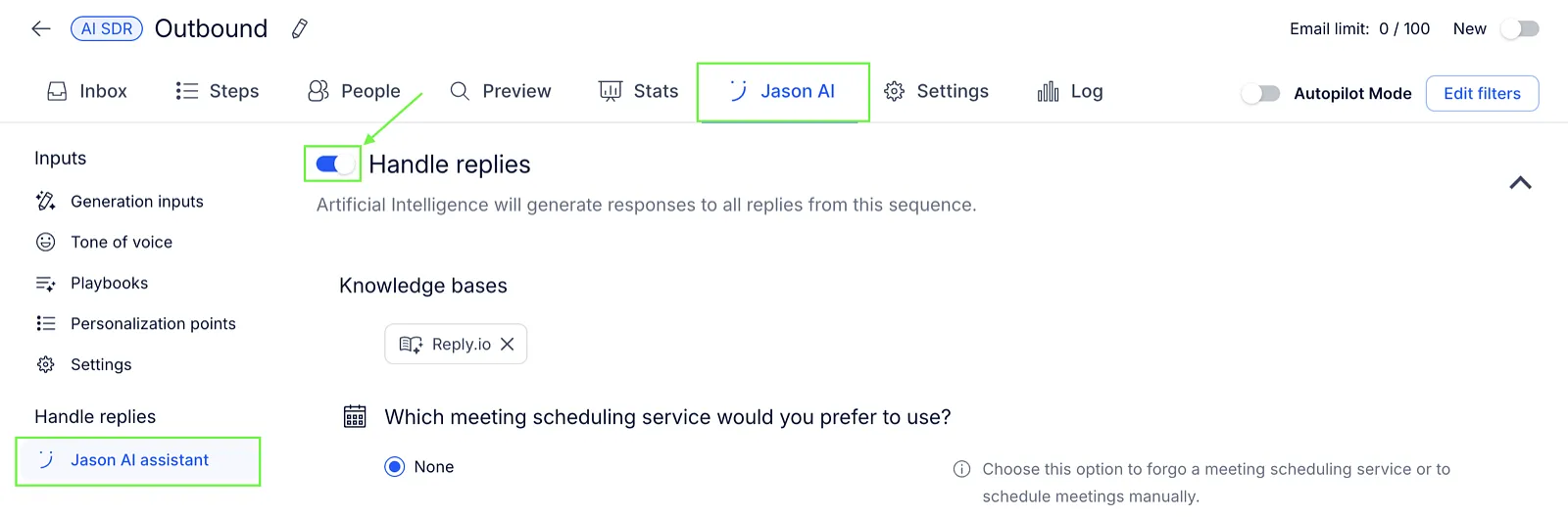Switch to the People tab
Image resolution: width=1568 pixels, height=518 pixels.
[354, 91]
